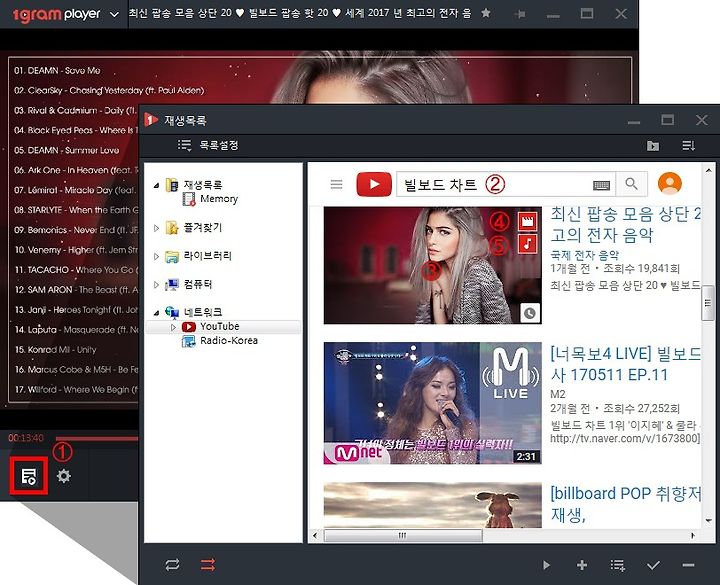Click music note icon on first thumbnail

[x=528, y=243]
